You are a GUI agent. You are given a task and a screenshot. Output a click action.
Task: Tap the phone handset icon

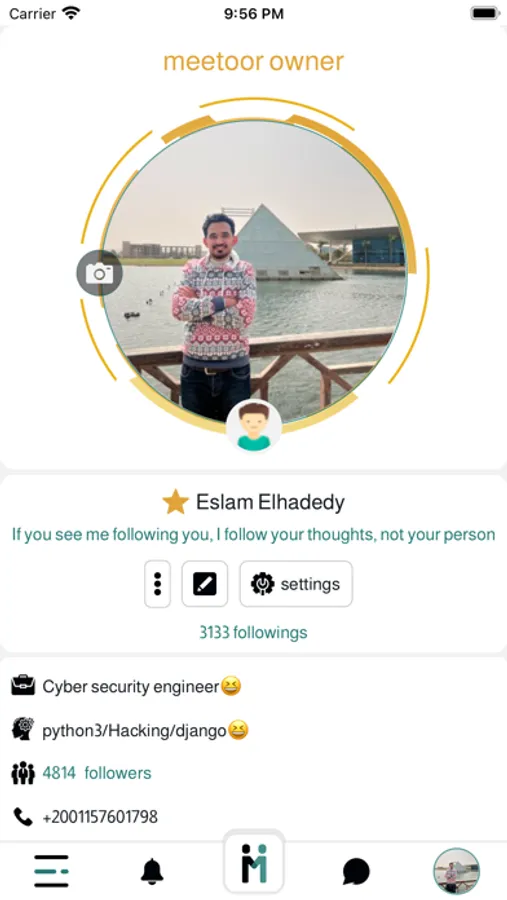(x=23, y=816)
